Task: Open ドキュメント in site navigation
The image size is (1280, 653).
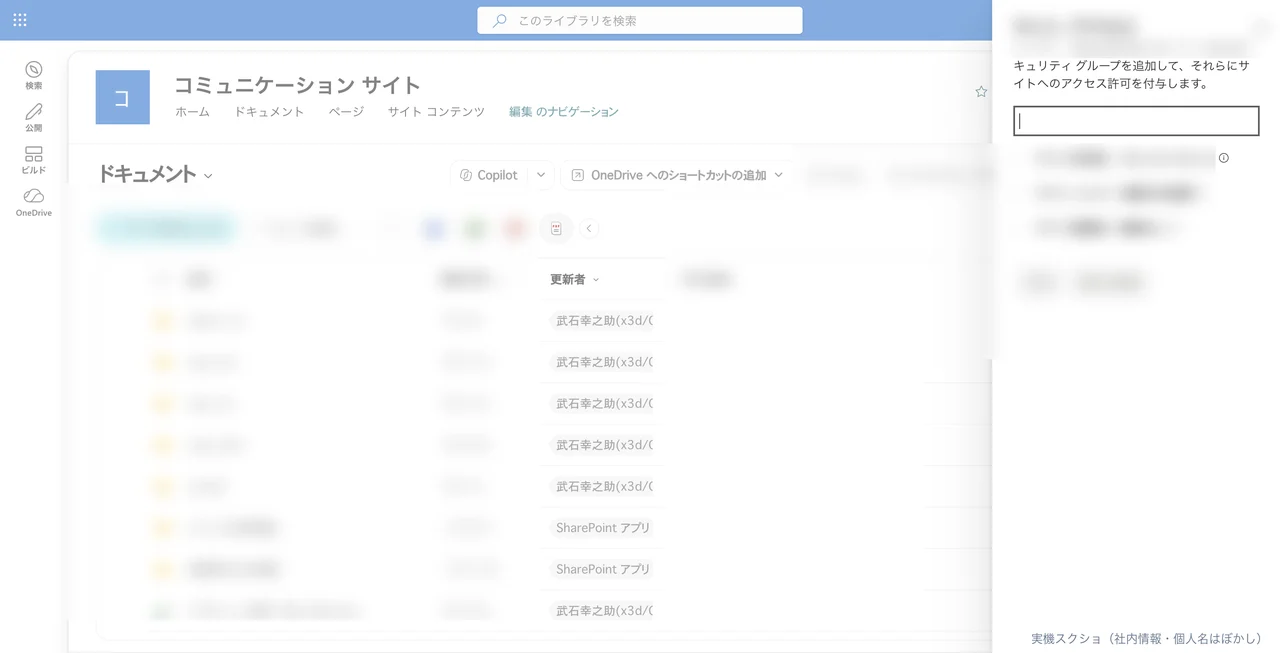Action: [x=269, y=112]
